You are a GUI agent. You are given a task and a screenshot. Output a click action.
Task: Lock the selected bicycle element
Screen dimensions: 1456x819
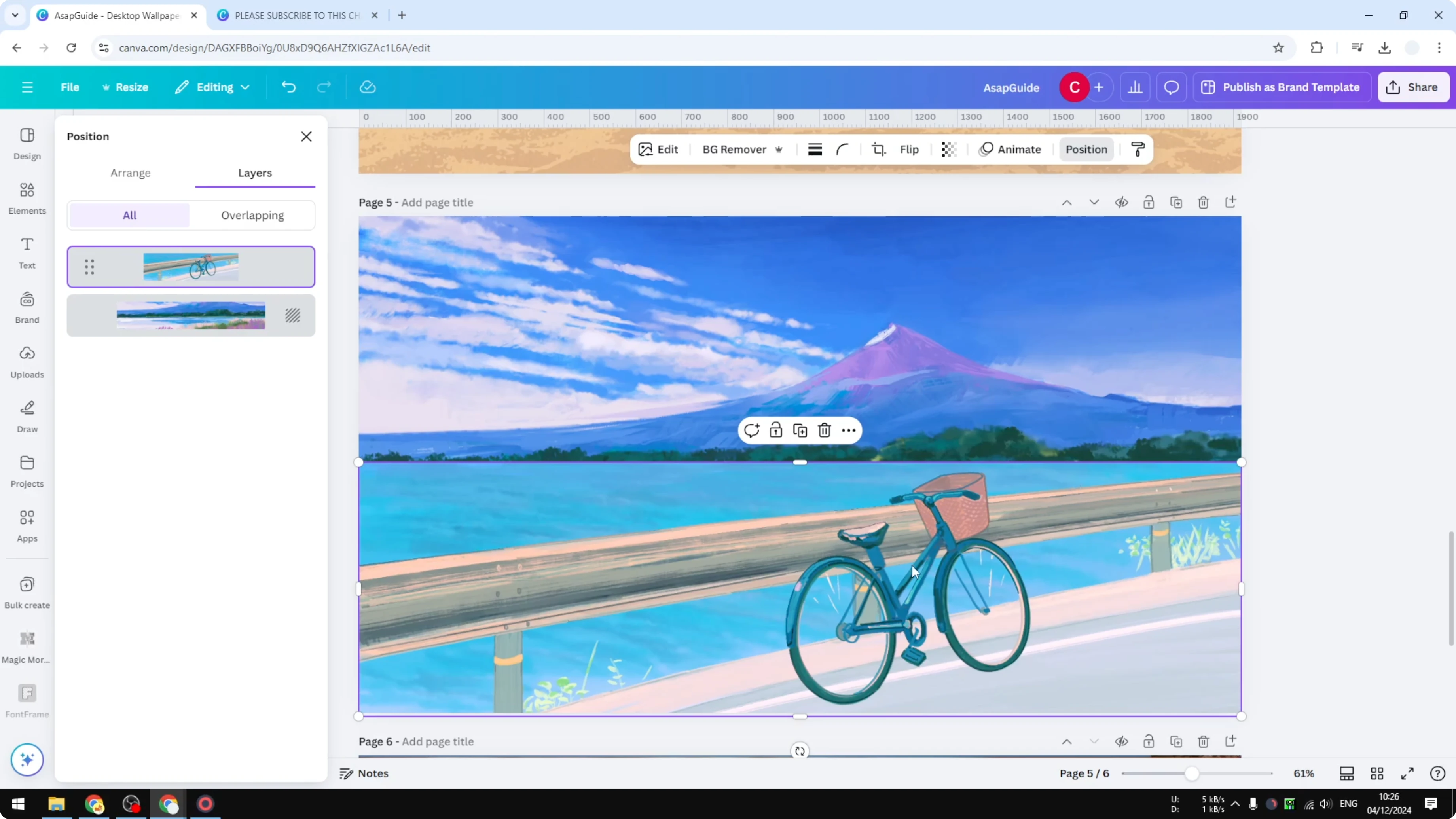click(775, 430)
